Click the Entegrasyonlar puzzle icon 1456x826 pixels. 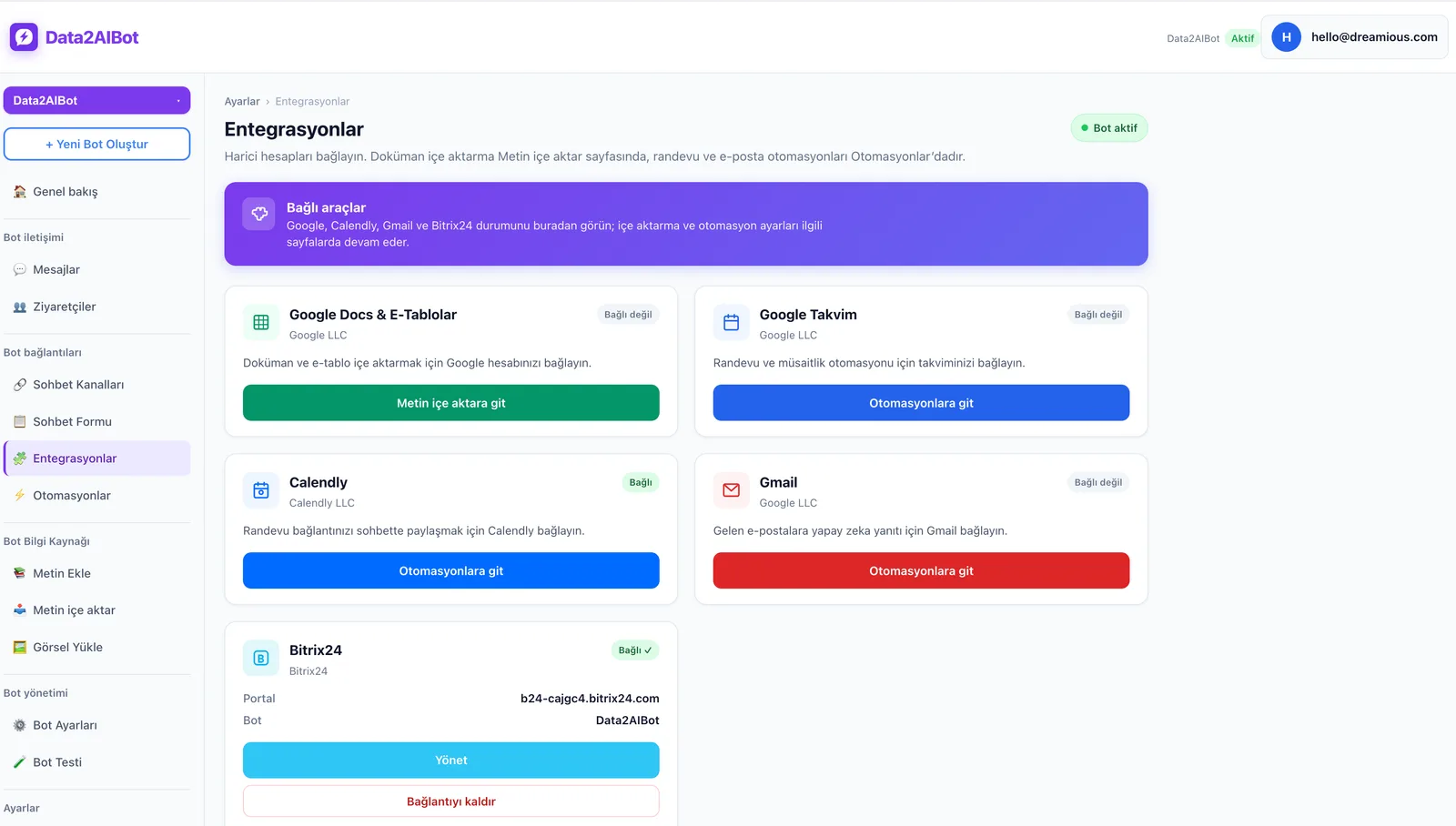20,458
